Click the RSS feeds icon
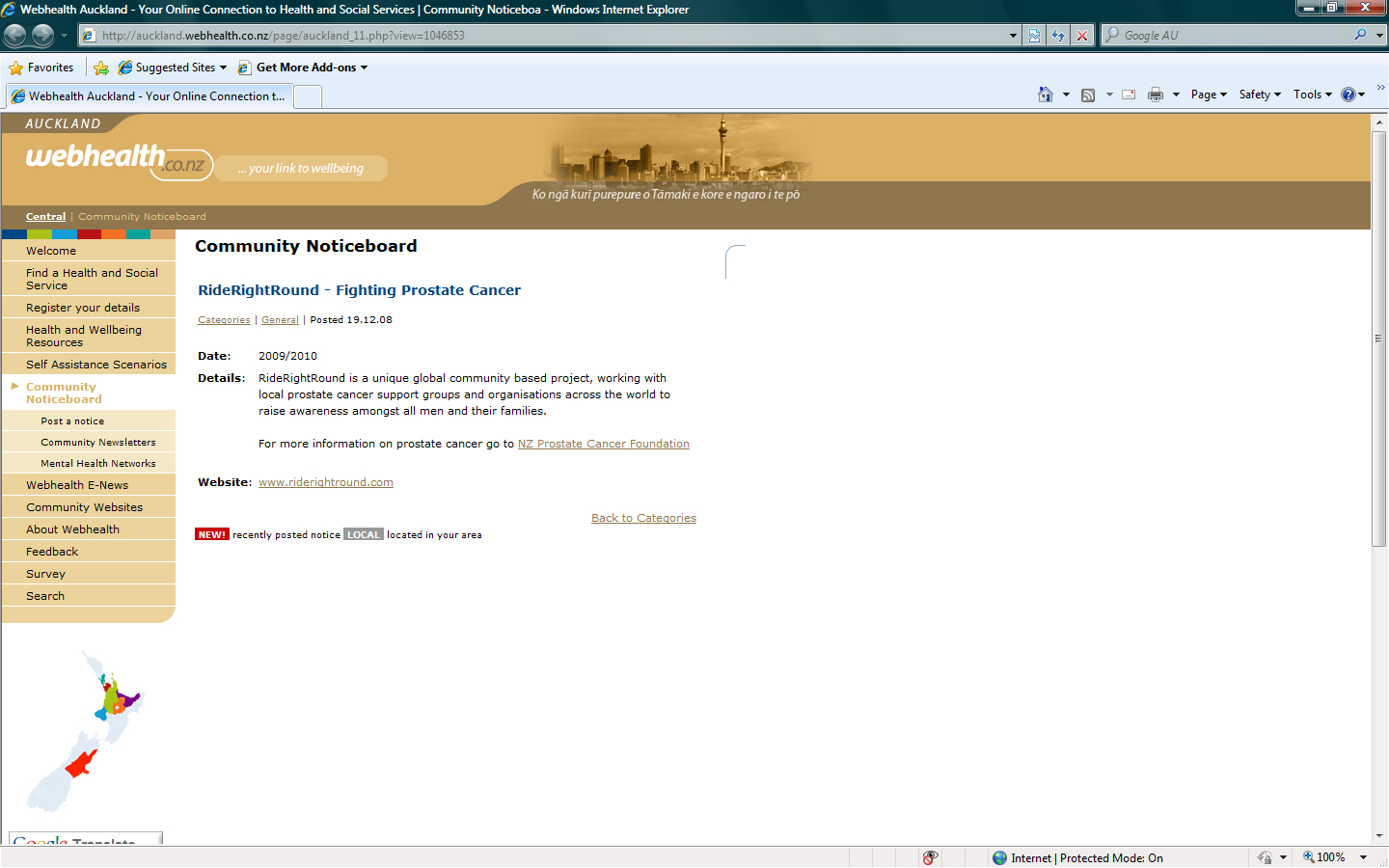Image resolution: width=1389 pixels, height=868 pixels. coord(1088,95)
